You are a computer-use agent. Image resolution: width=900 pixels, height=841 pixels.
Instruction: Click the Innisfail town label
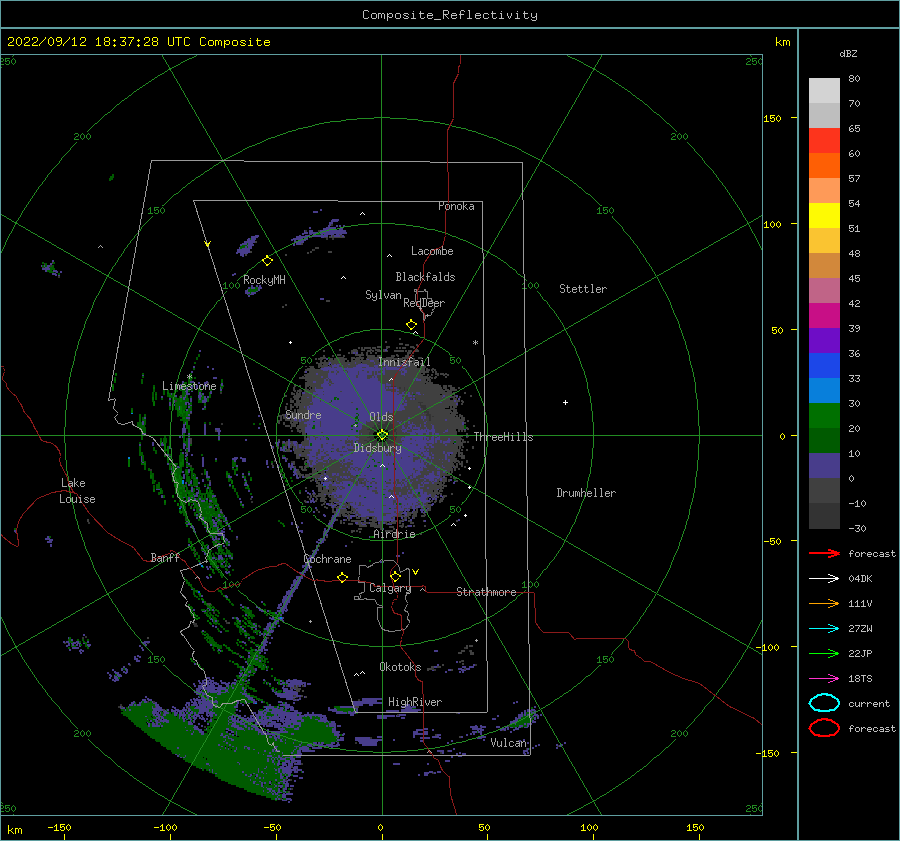click(404, 362)
